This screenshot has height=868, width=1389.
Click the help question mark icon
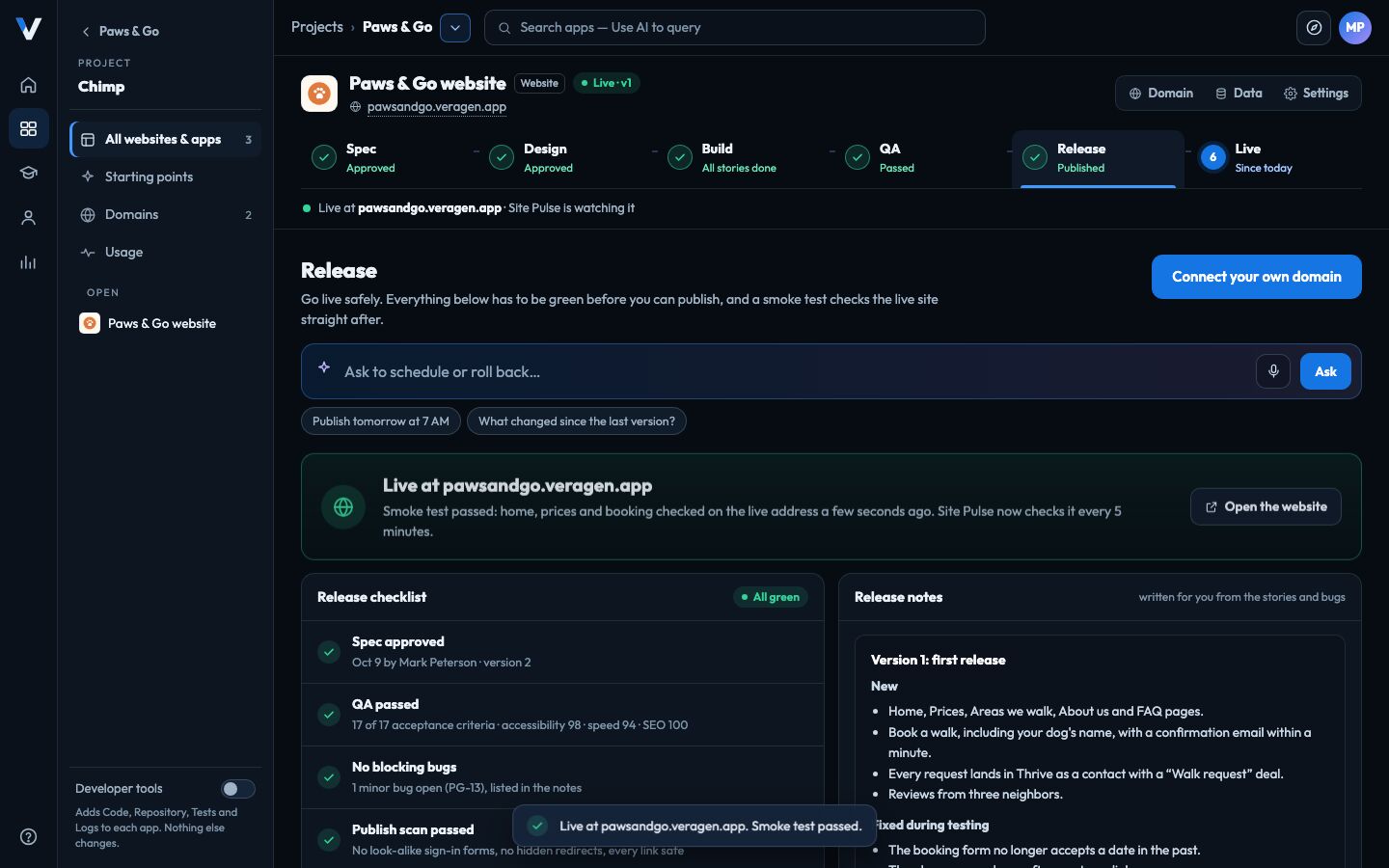29,836
